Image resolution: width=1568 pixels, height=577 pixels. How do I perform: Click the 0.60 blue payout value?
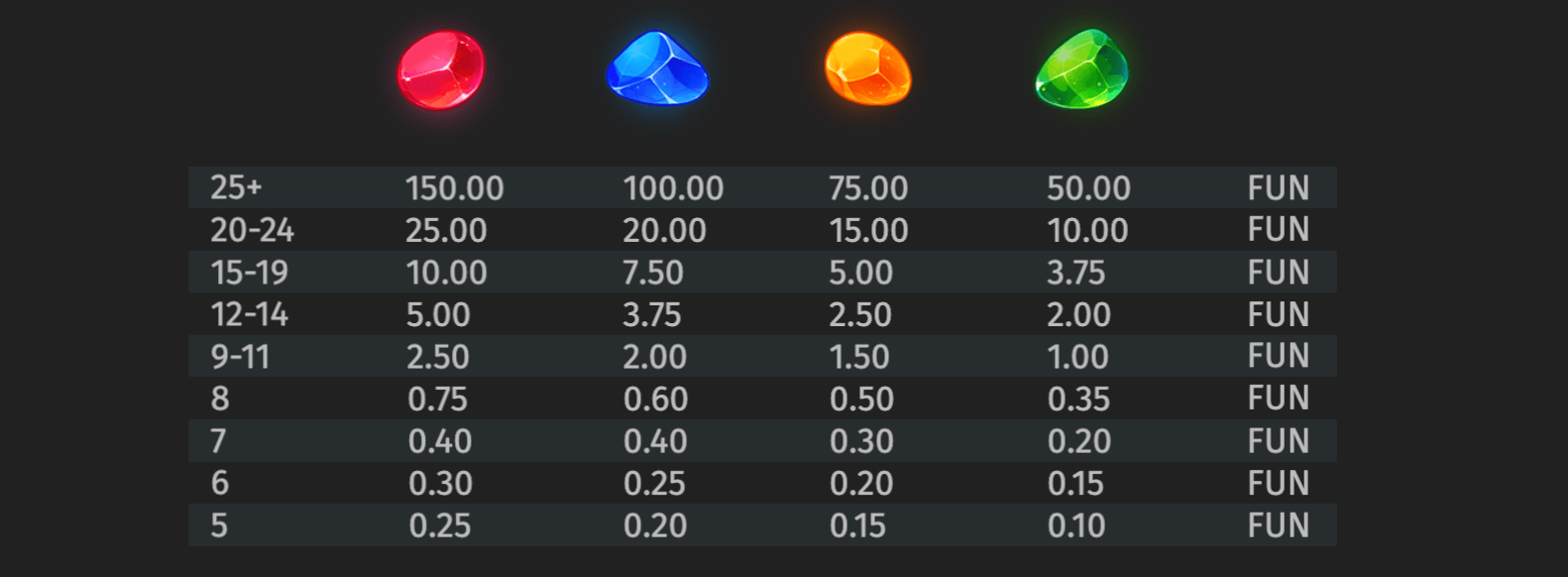click(655, 399)
